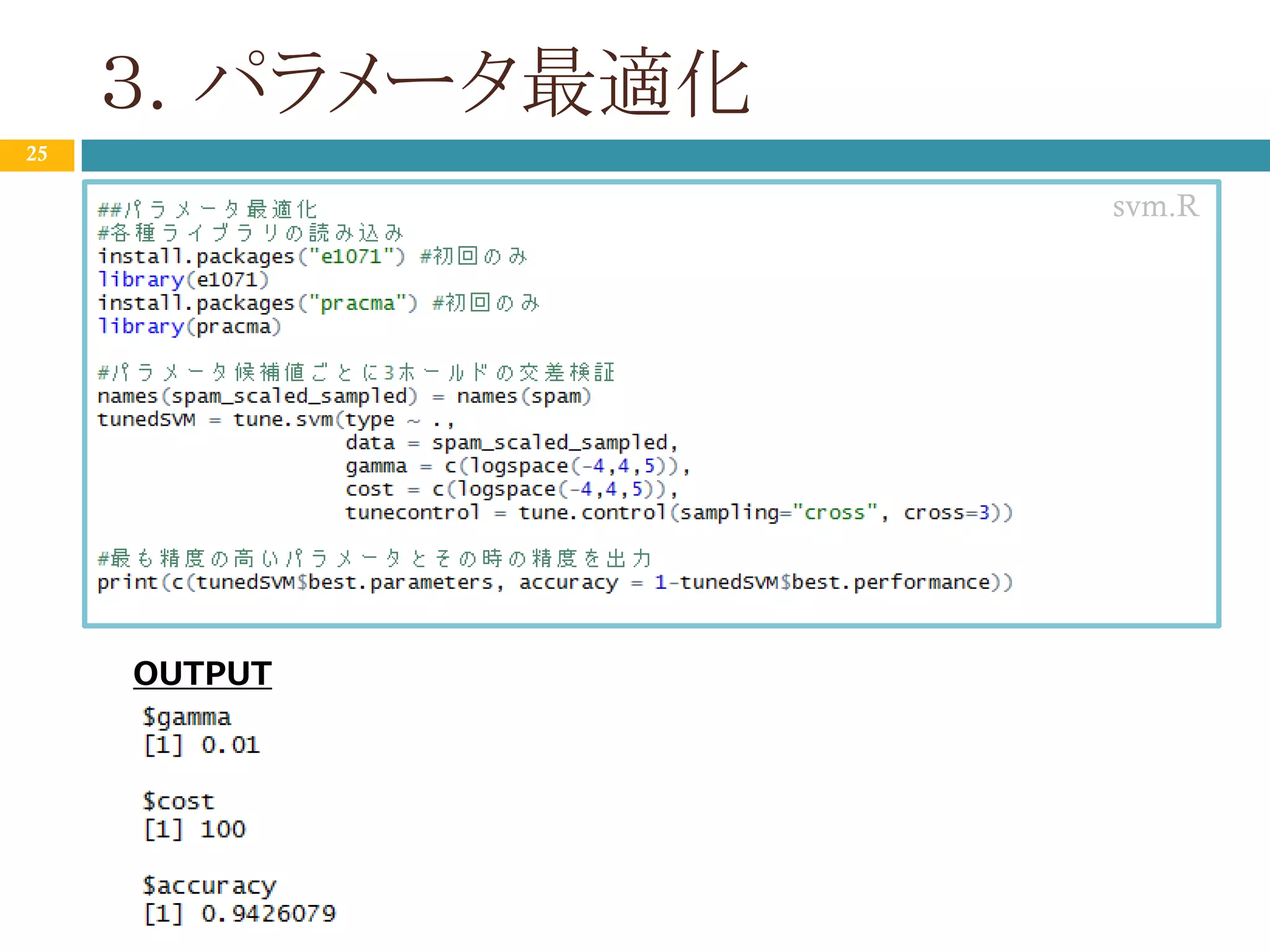Click the line install.packages("pracma")
1270x952 pixels.
coord(319,303)
